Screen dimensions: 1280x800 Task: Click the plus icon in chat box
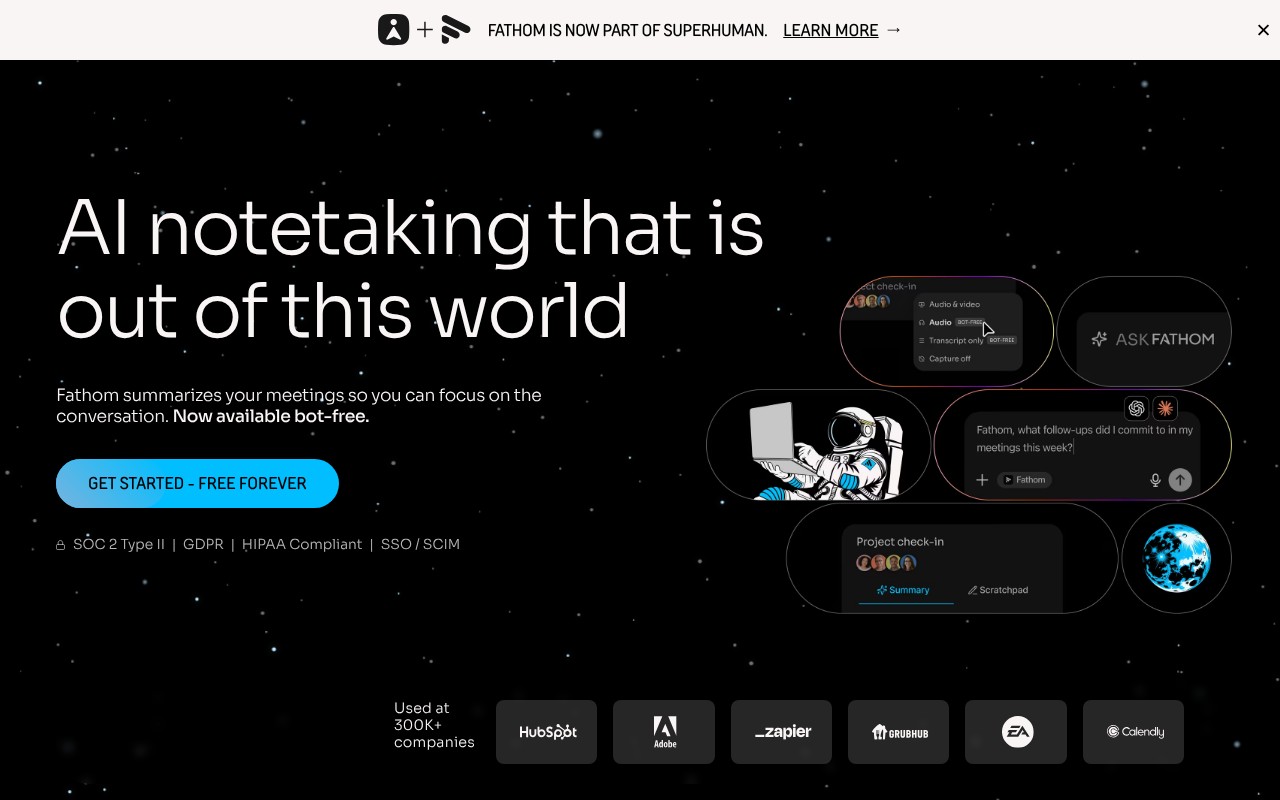(982, 480)
